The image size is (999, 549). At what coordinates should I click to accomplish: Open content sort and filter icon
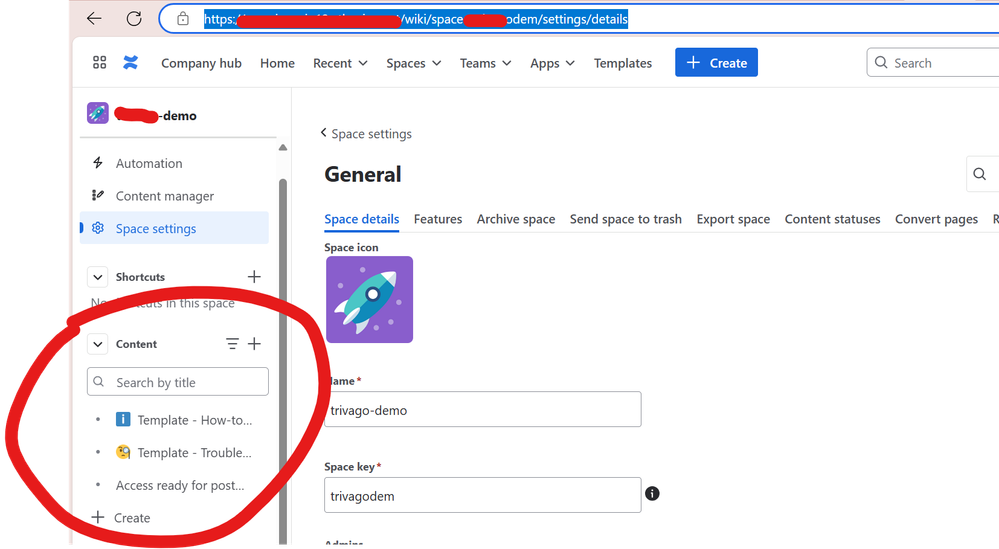point(233,344)
